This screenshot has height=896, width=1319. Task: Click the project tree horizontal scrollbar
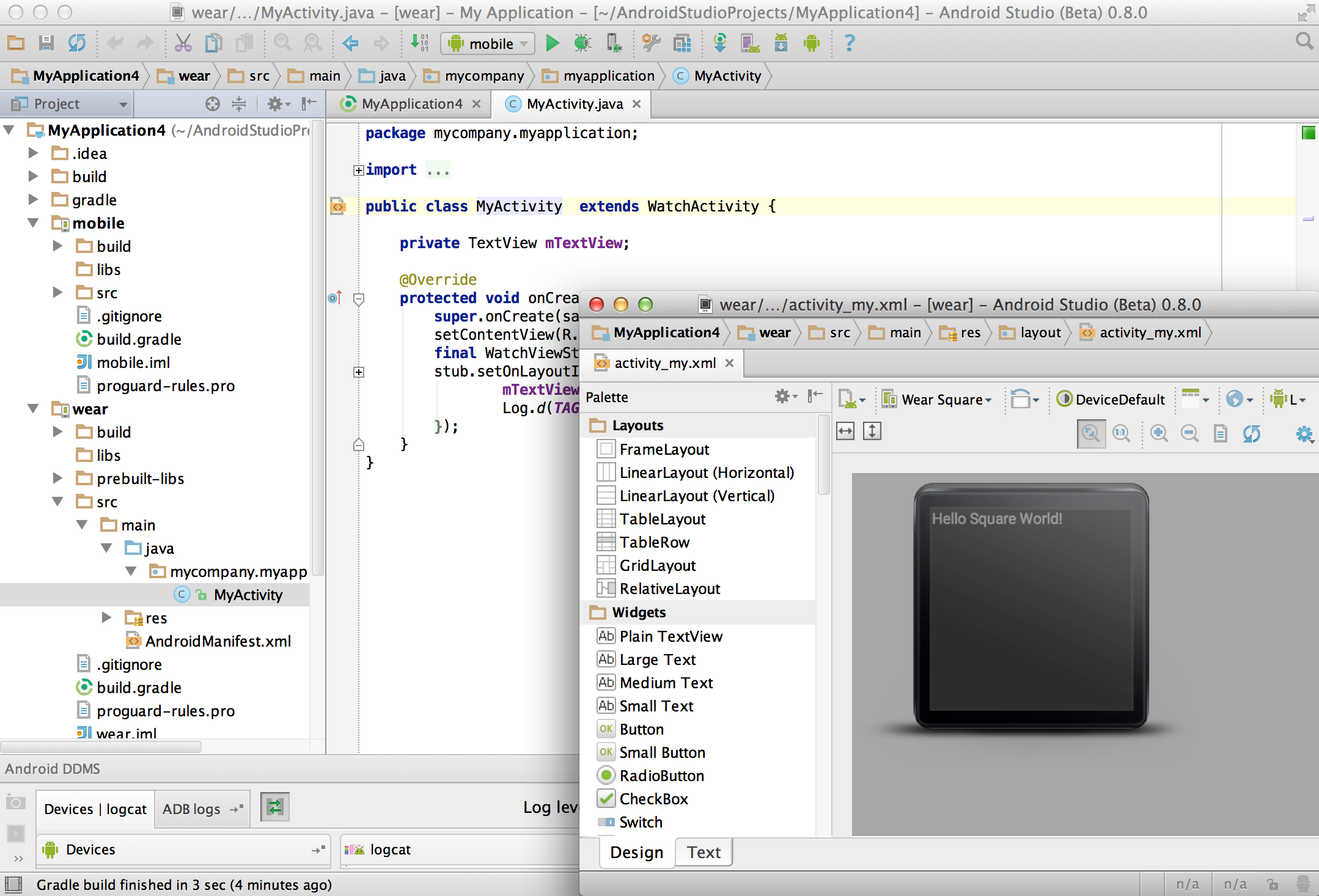coord(101,747)
